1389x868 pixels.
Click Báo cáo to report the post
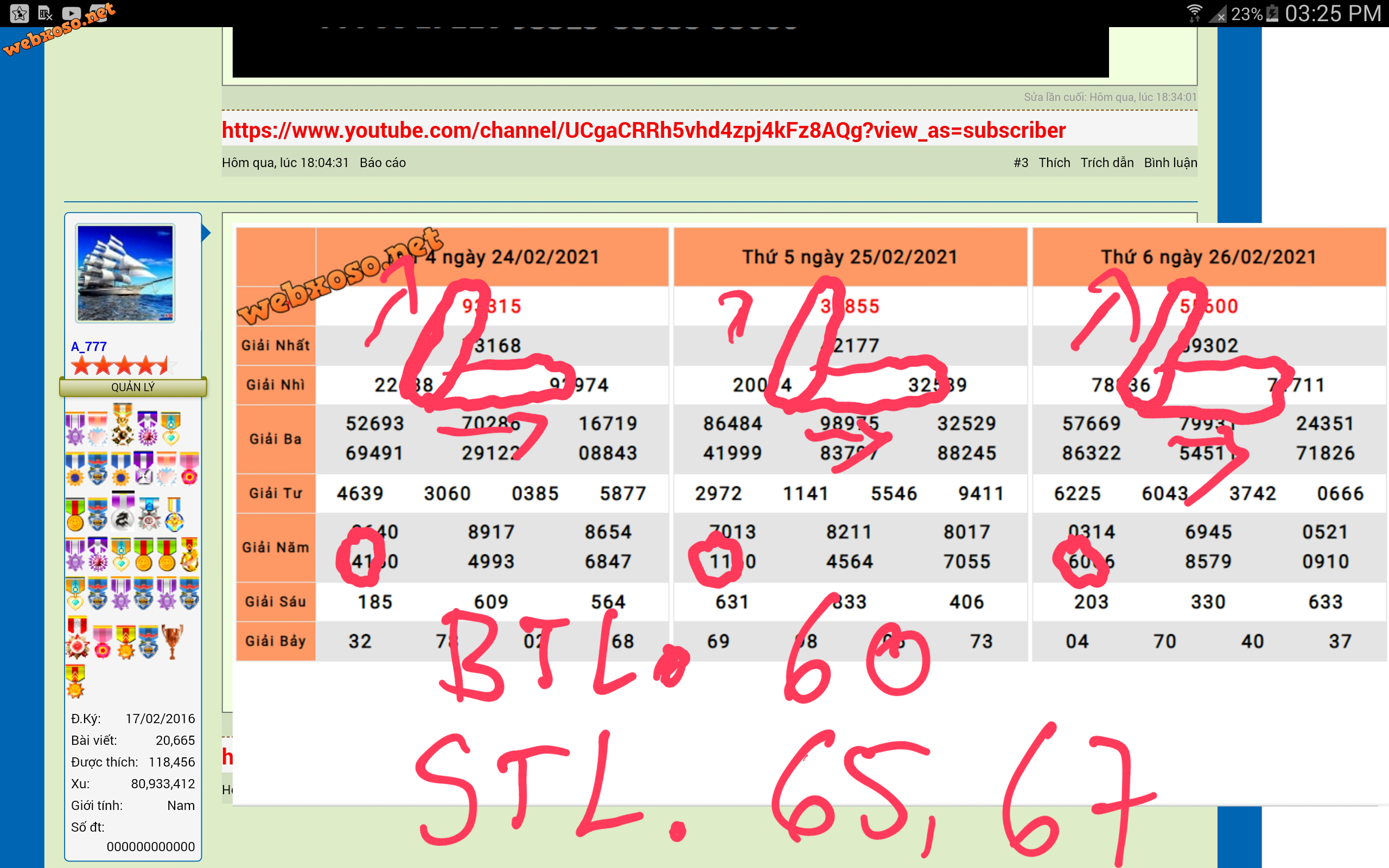coord(383,162)
